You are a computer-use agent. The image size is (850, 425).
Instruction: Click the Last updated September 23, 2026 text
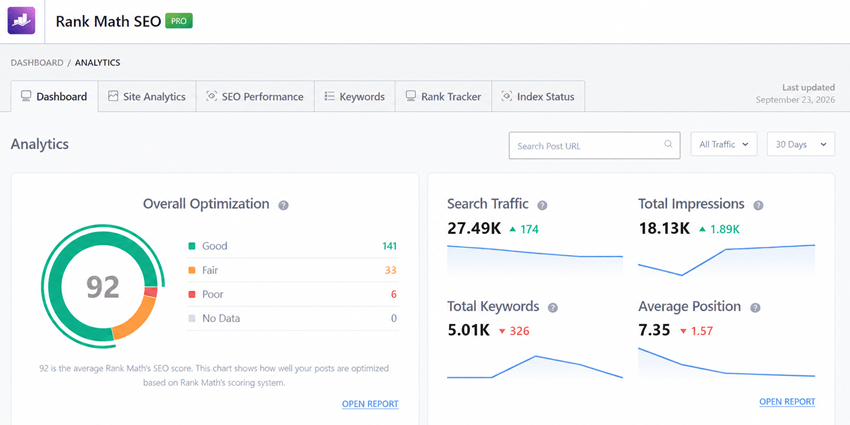coord(795,93)
